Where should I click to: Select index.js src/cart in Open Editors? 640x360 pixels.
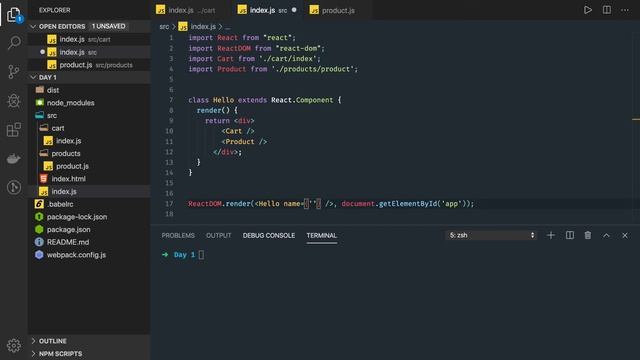pyautogui.click(x=89, y=39)
